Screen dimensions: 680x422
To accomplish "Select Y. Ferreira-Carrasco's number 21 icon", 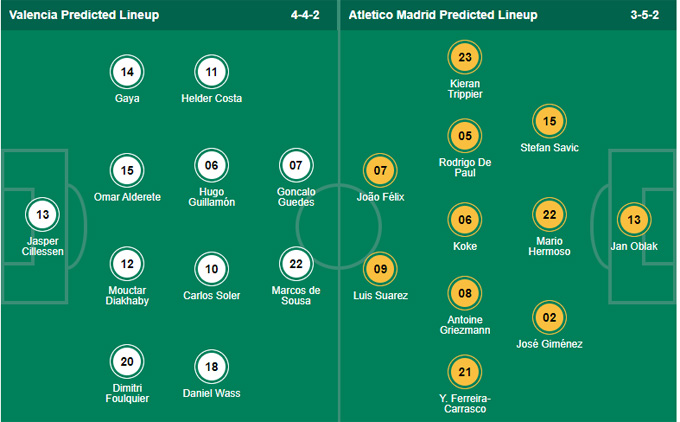I will (x=465, y=372).
